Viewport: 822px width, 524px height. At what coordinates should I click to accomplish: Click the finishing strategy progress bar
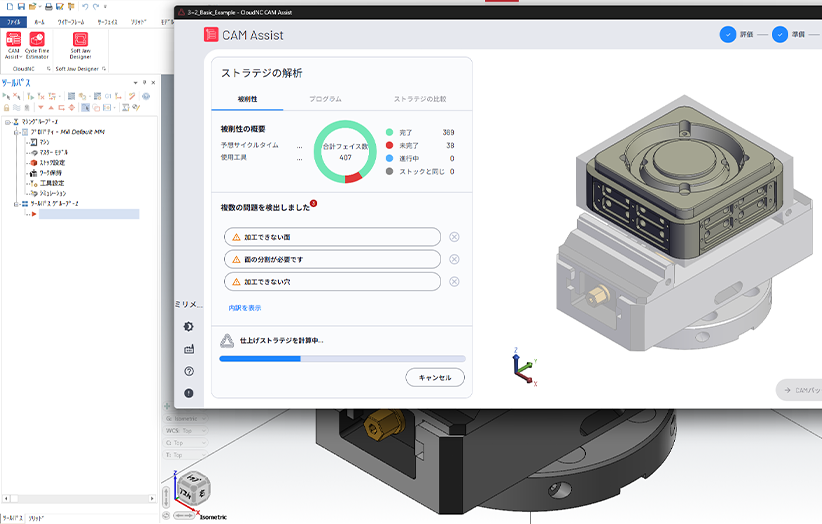[x=342, y=358]
